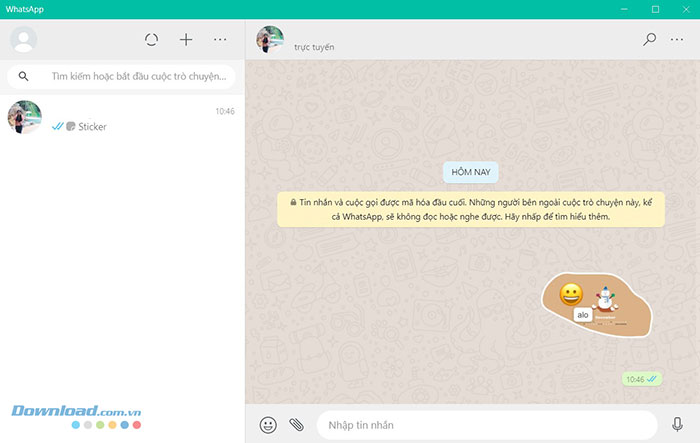
Task: Close the WhatsApp window
Action: coord(686,9)
